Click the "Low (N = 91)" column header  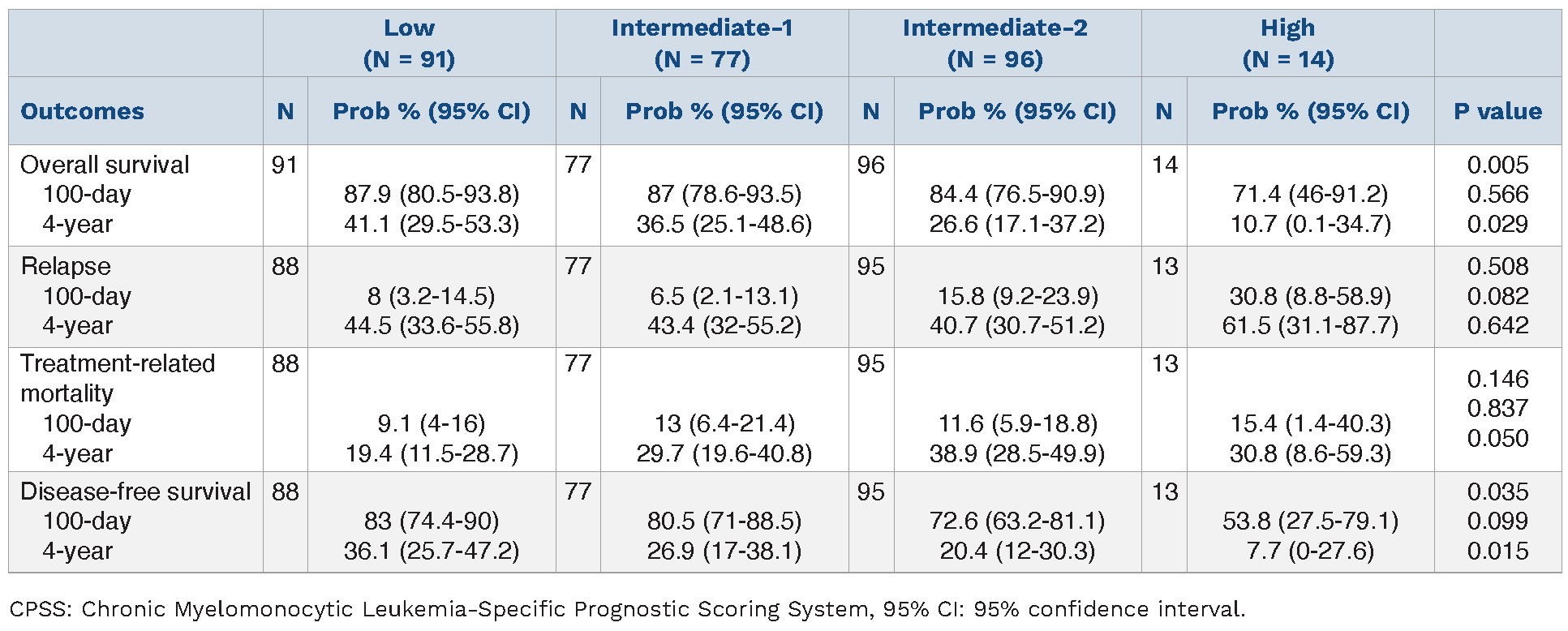click(409, 43)
